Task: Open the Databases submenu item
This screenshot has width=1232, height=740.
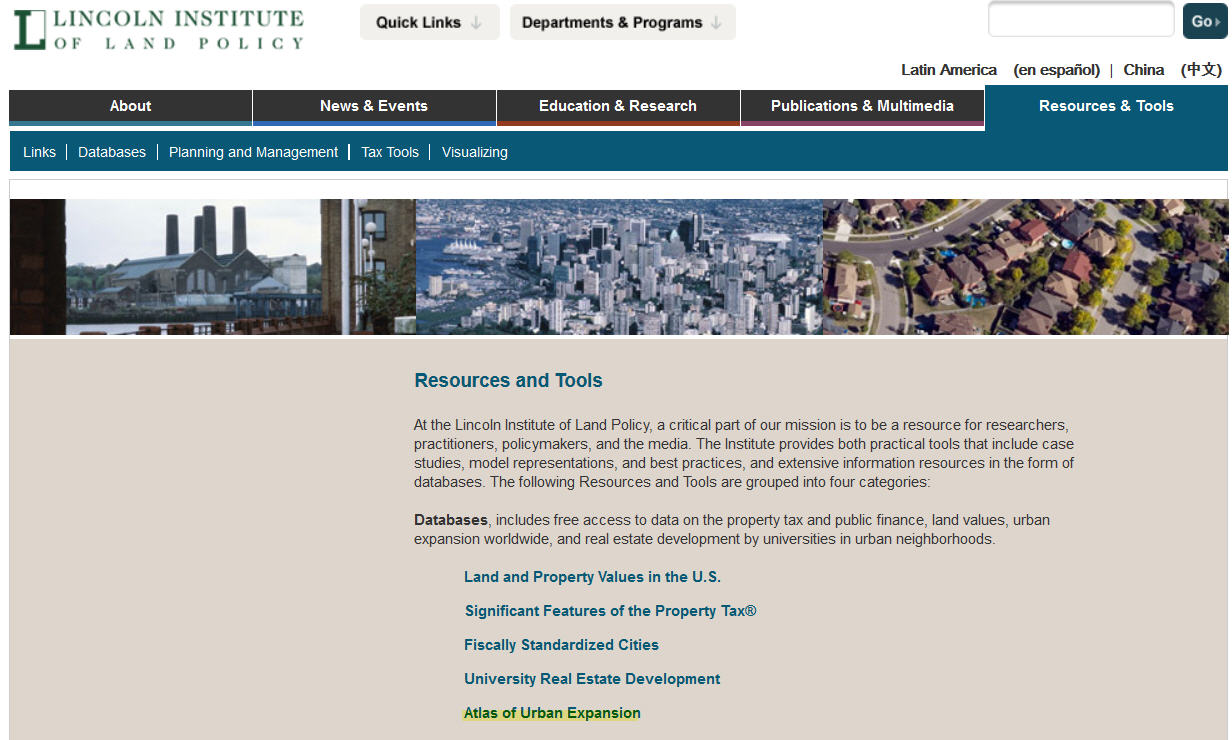Action: [112, 152]
